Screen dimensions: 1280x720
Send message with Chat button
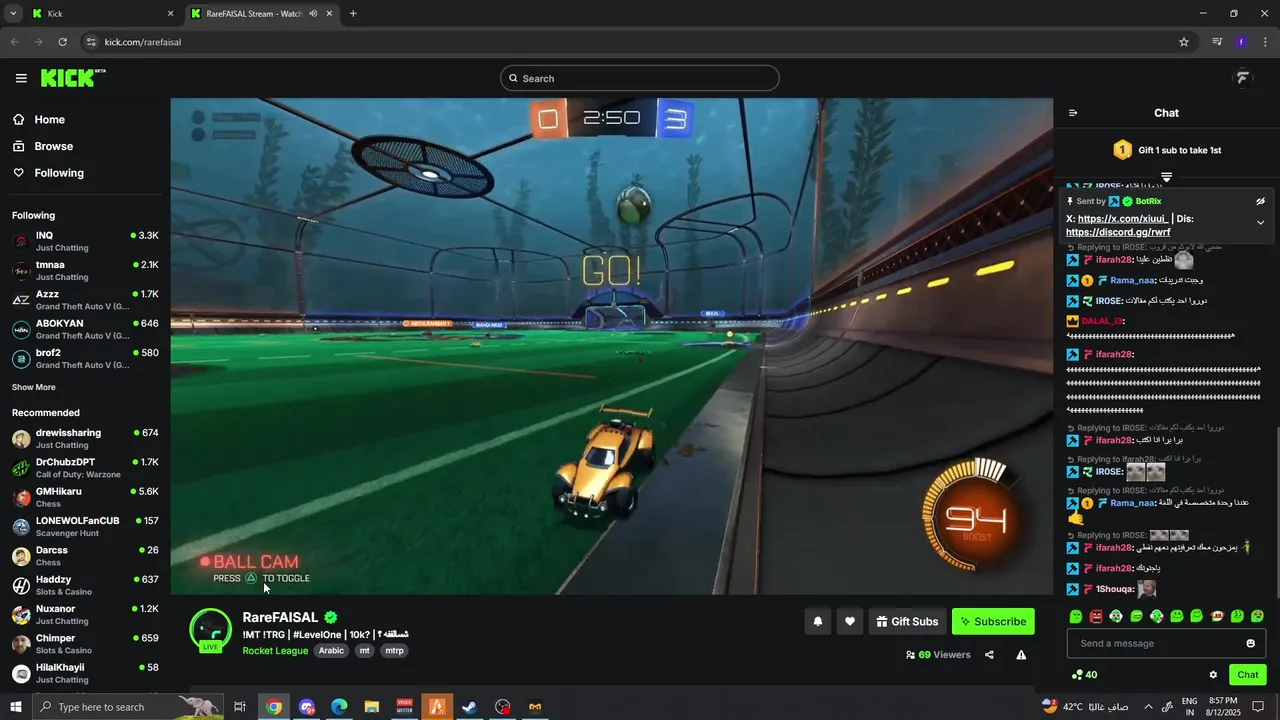1248,675
